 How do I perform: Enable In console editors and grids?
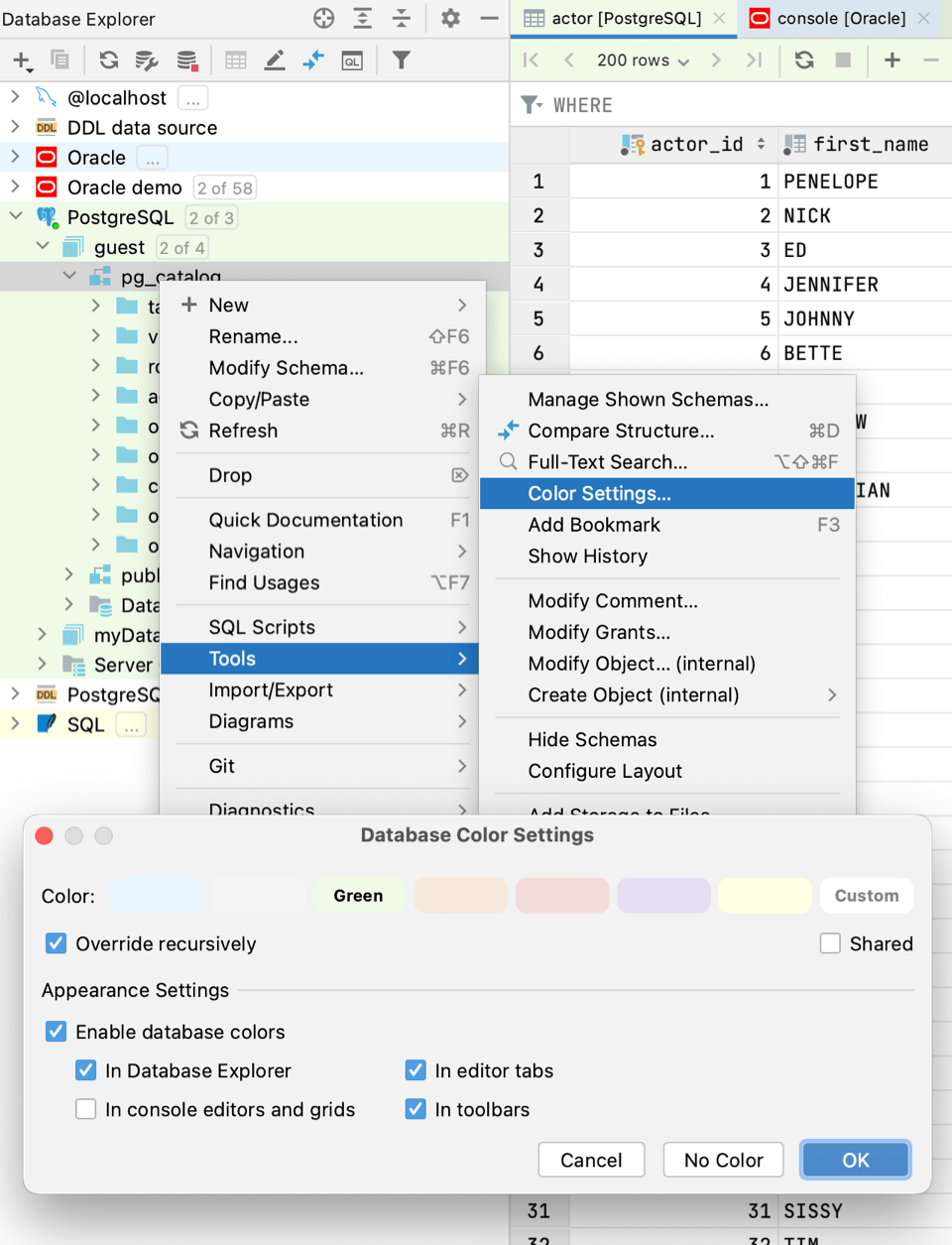(x=86, y=1109)
